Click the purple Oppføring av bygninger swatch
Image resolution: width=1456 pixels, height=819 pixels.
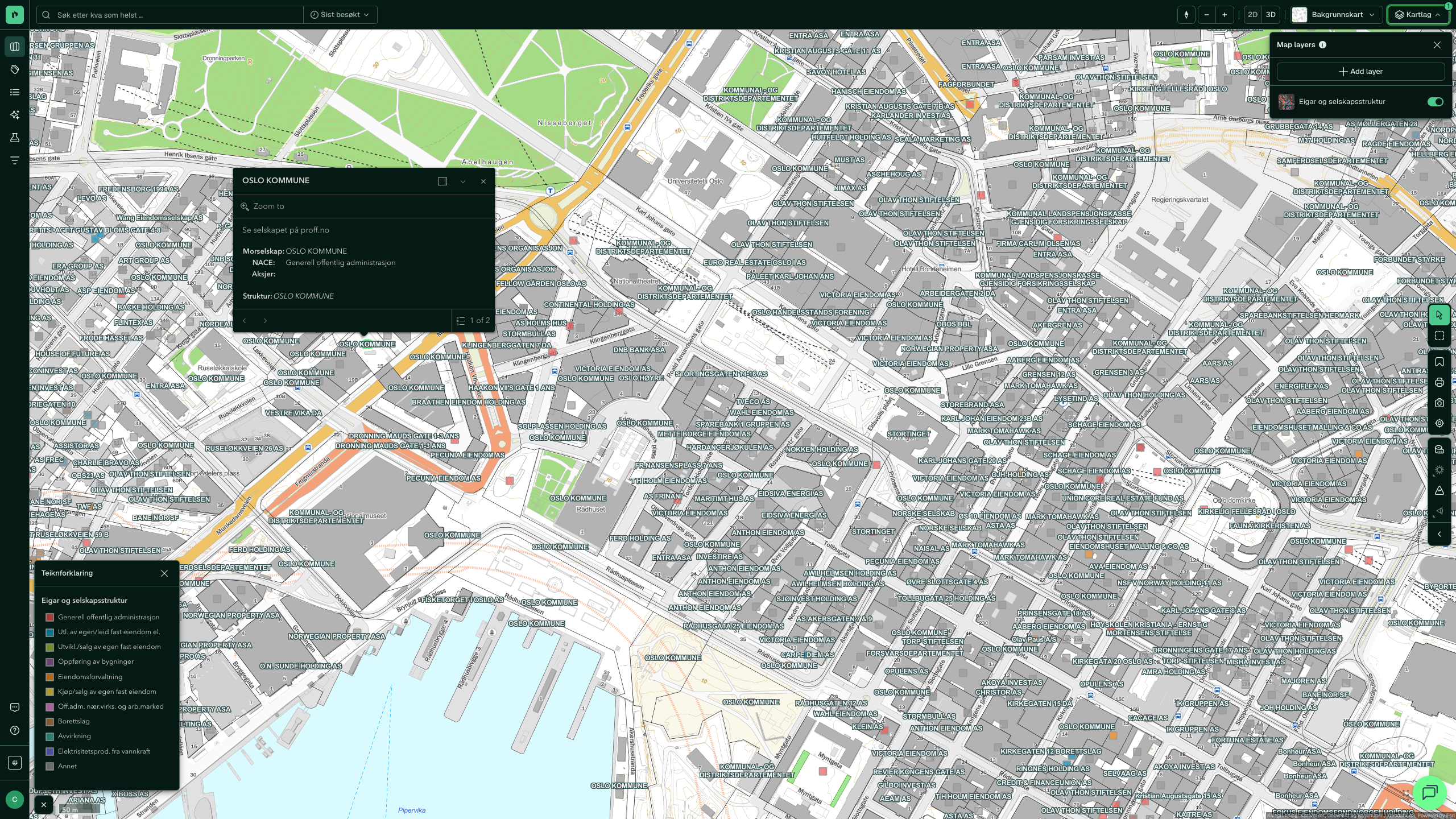click(x=49, y=662)
